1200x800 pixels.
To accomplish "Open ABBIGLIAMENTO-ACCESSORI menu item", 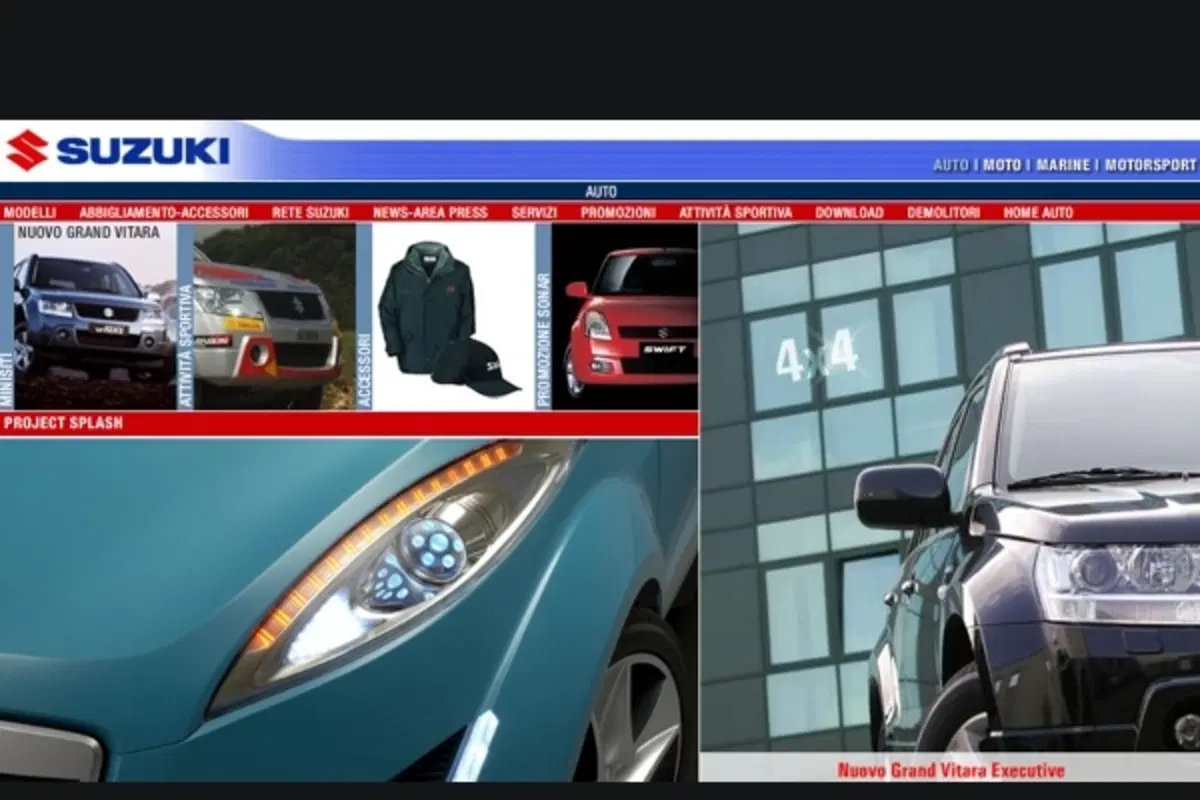I will click(x=164, y=212).
